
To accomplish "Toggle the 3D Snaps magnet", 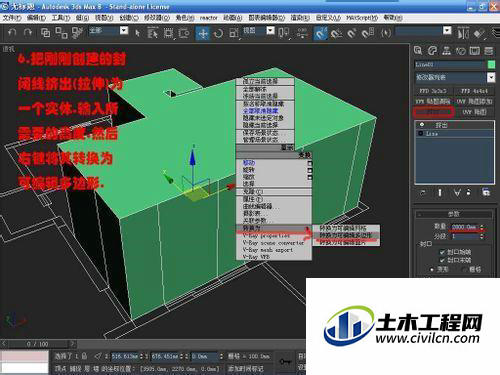I will [320, 33].
